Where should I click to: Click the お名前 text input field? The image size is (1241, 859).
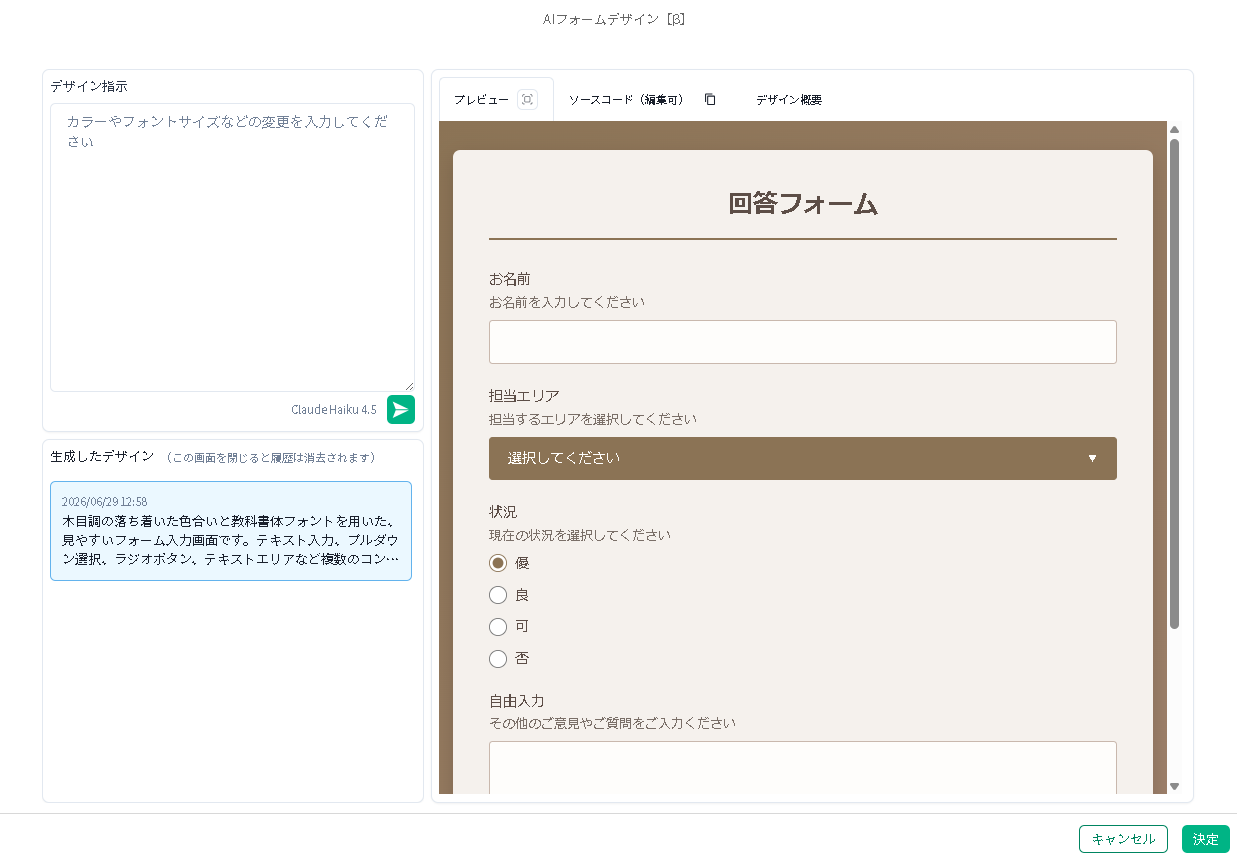pyautogui.click(x=802, y=342)
